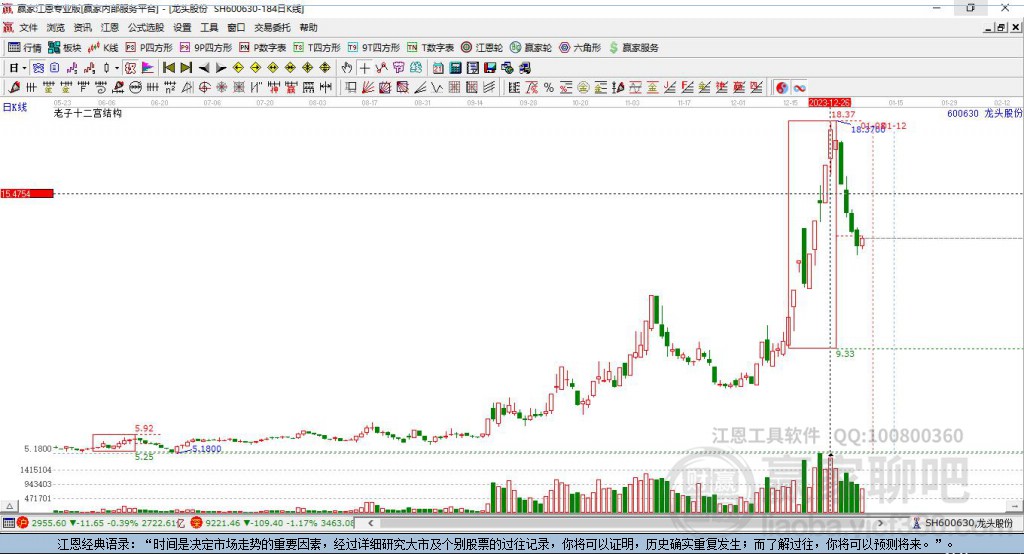Image resolution: width=1024 pixels, height=554 pixels.
Task: Open the 六角形 hexagon tool
Action: (x=580, y=48)
